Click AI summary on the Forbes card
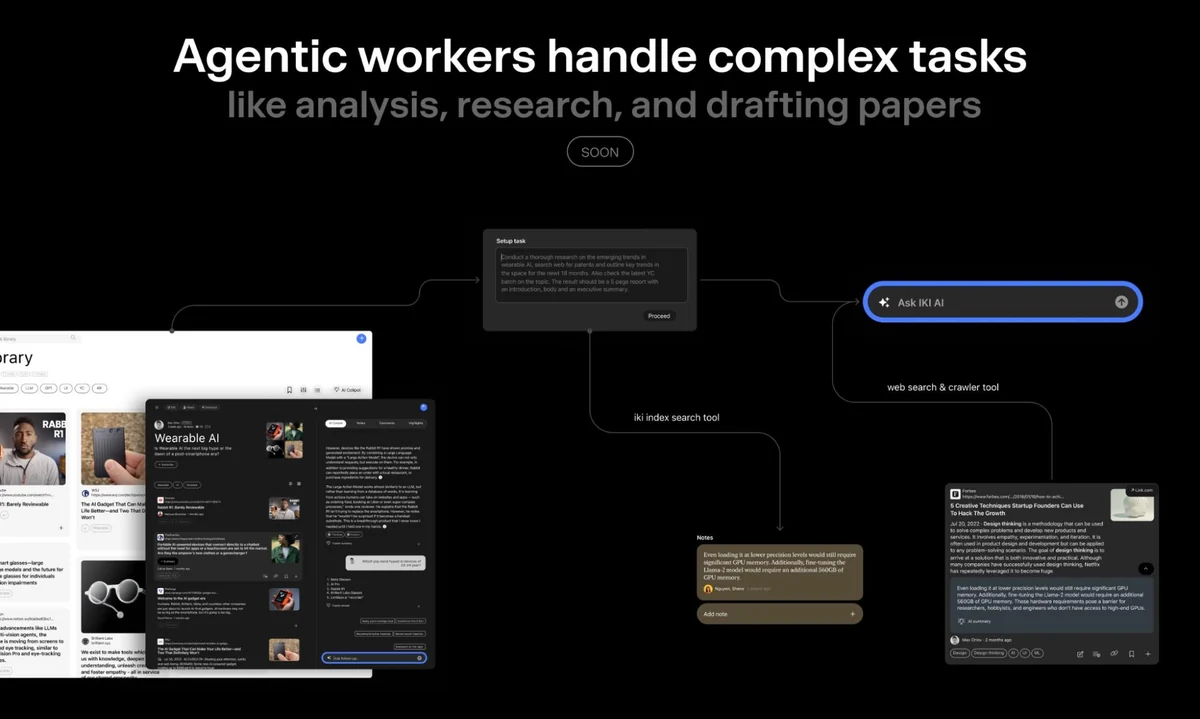The height and width of the screenshot is (719, 1200). (974, 621)
